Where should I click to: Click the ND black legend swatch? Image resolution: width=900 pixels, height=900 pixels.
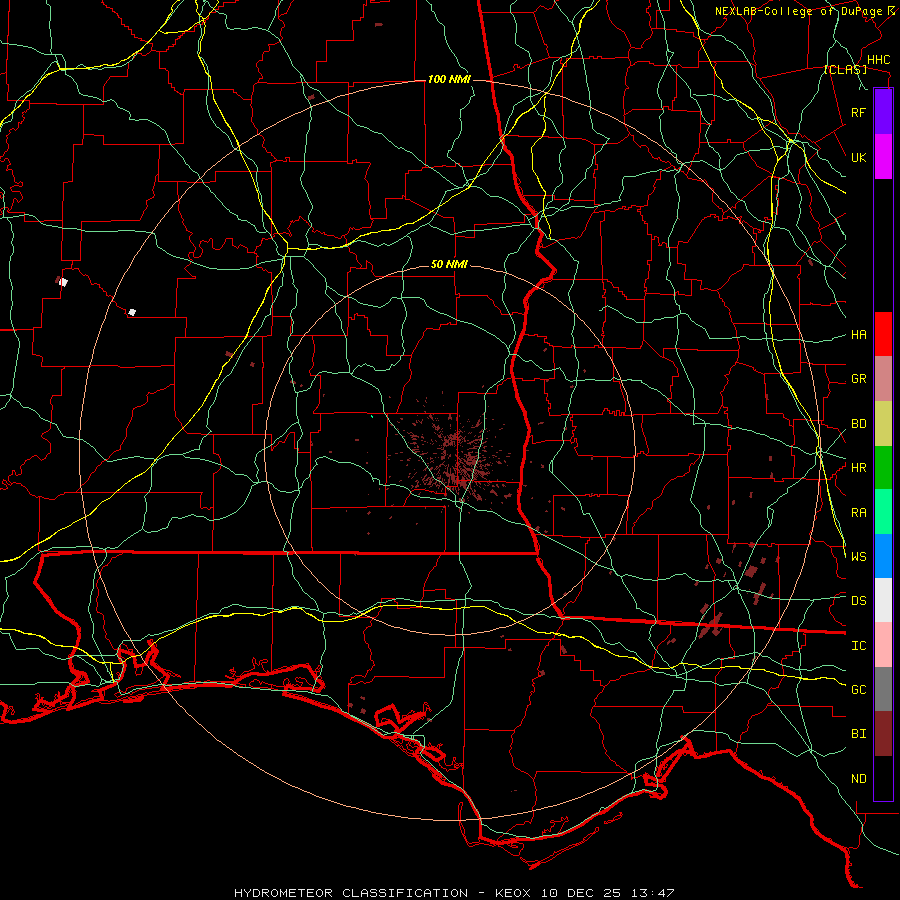pos(883,778)
